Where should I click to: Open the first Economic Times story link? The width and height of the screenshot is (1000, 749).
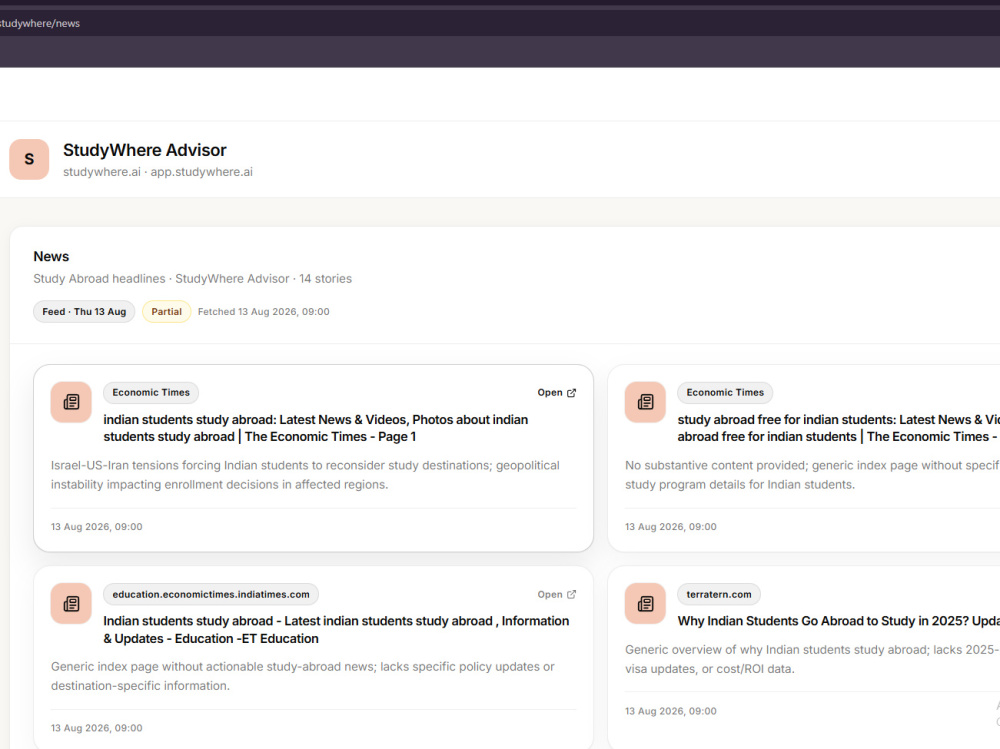point(557,392)
